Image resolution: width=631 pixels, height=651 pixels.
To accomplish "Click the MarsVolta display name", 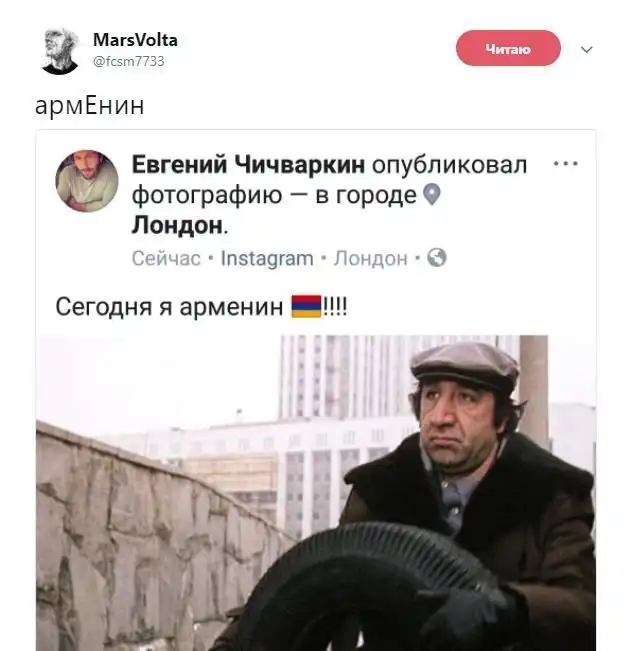I will [135, 40].
